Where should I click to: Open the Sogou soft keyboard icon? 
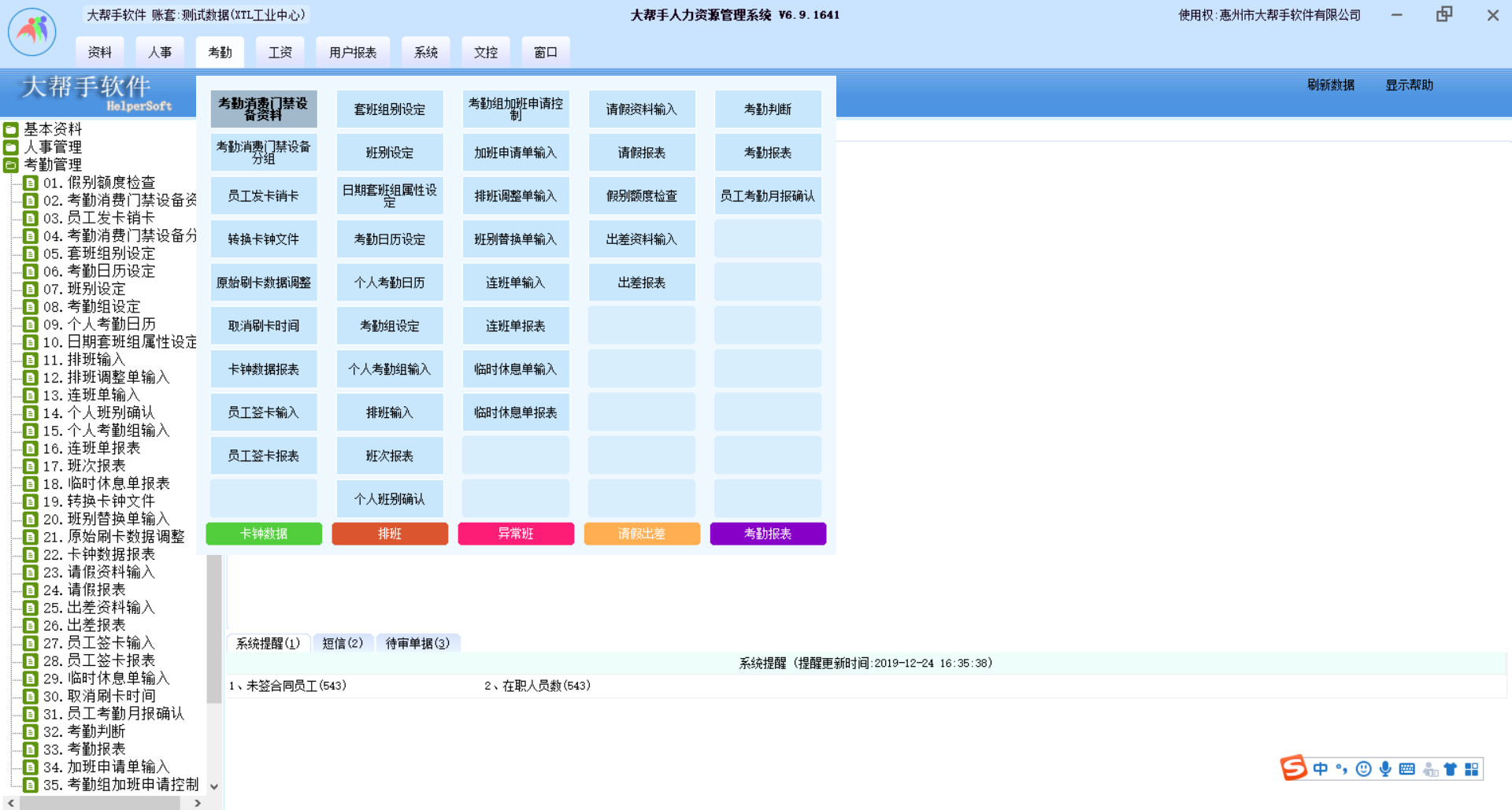tap(1407, 769)
